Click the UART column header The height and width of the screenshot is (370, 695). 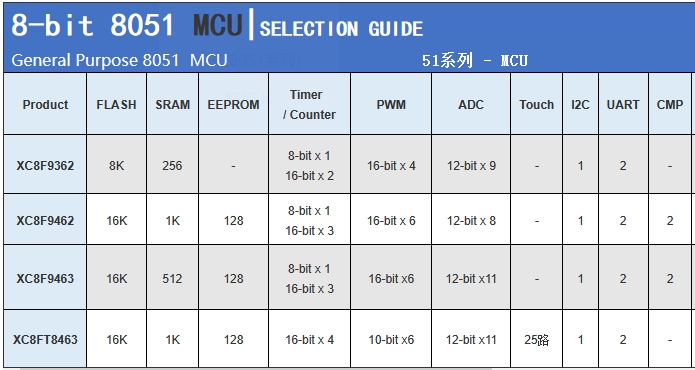point(623,105)
